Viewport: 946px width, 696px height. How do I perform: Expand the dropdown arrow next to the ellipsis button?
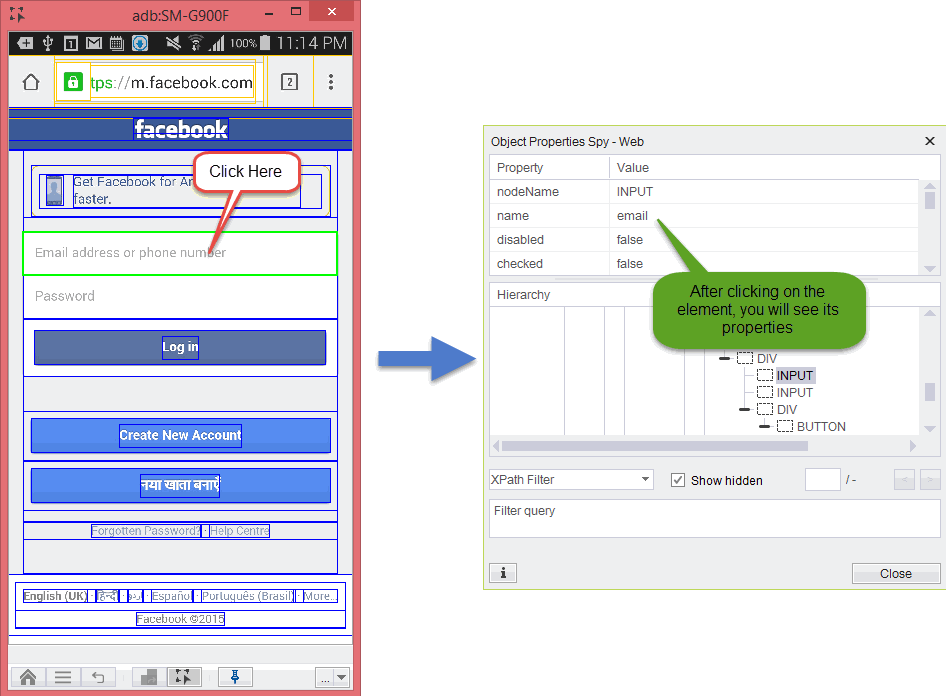(x=342, y=677)
